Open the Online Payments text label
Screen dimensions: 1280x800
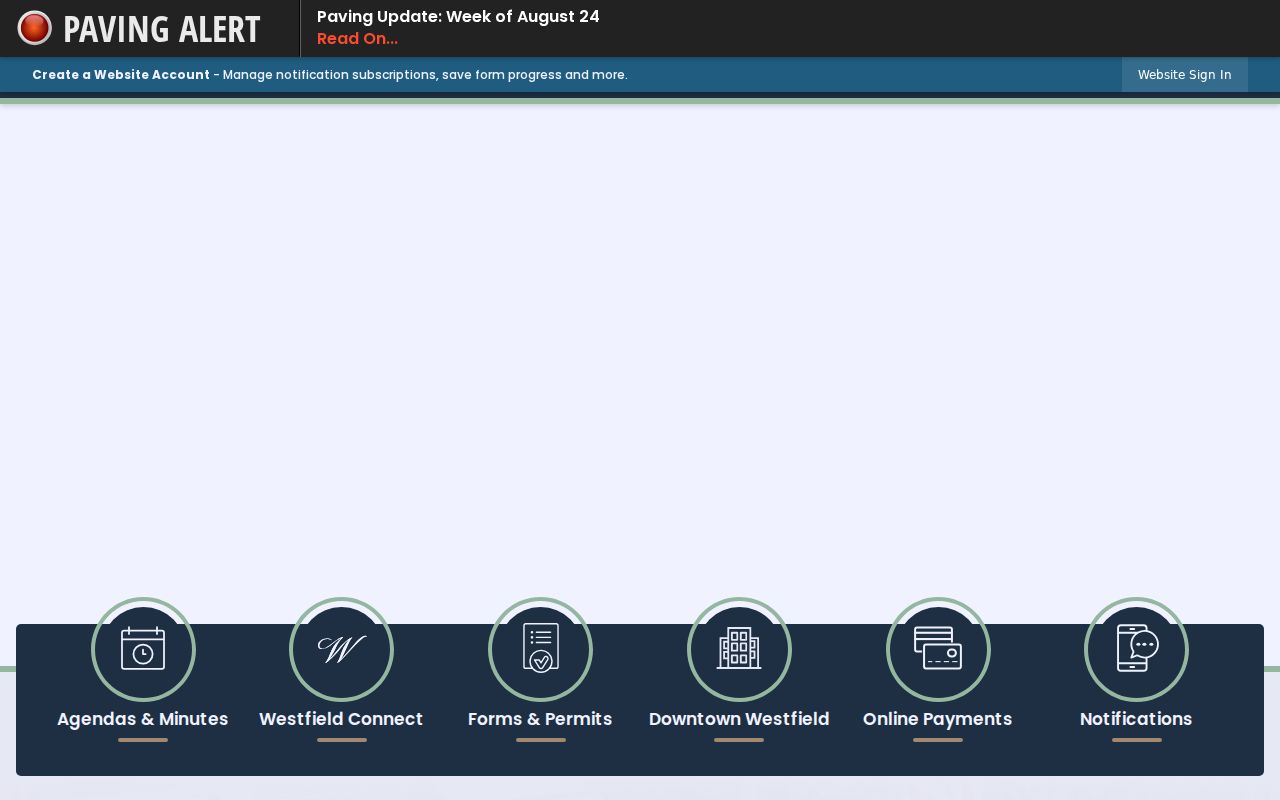(938, 719)
